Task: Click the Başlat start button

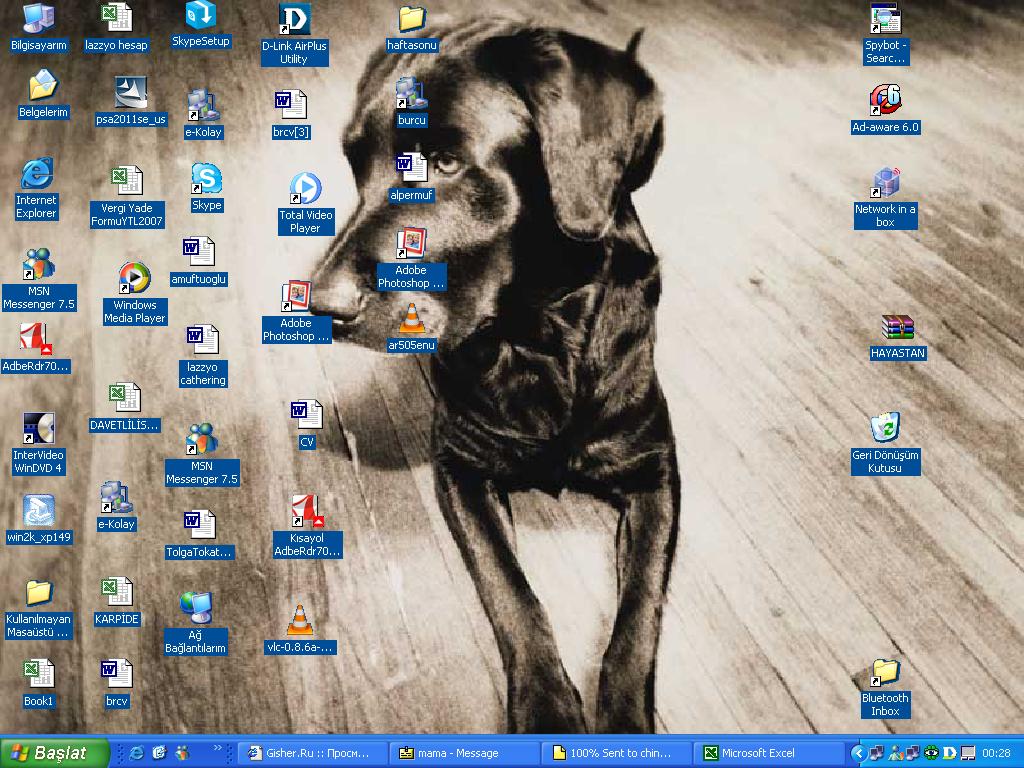Action: [55, 753]
